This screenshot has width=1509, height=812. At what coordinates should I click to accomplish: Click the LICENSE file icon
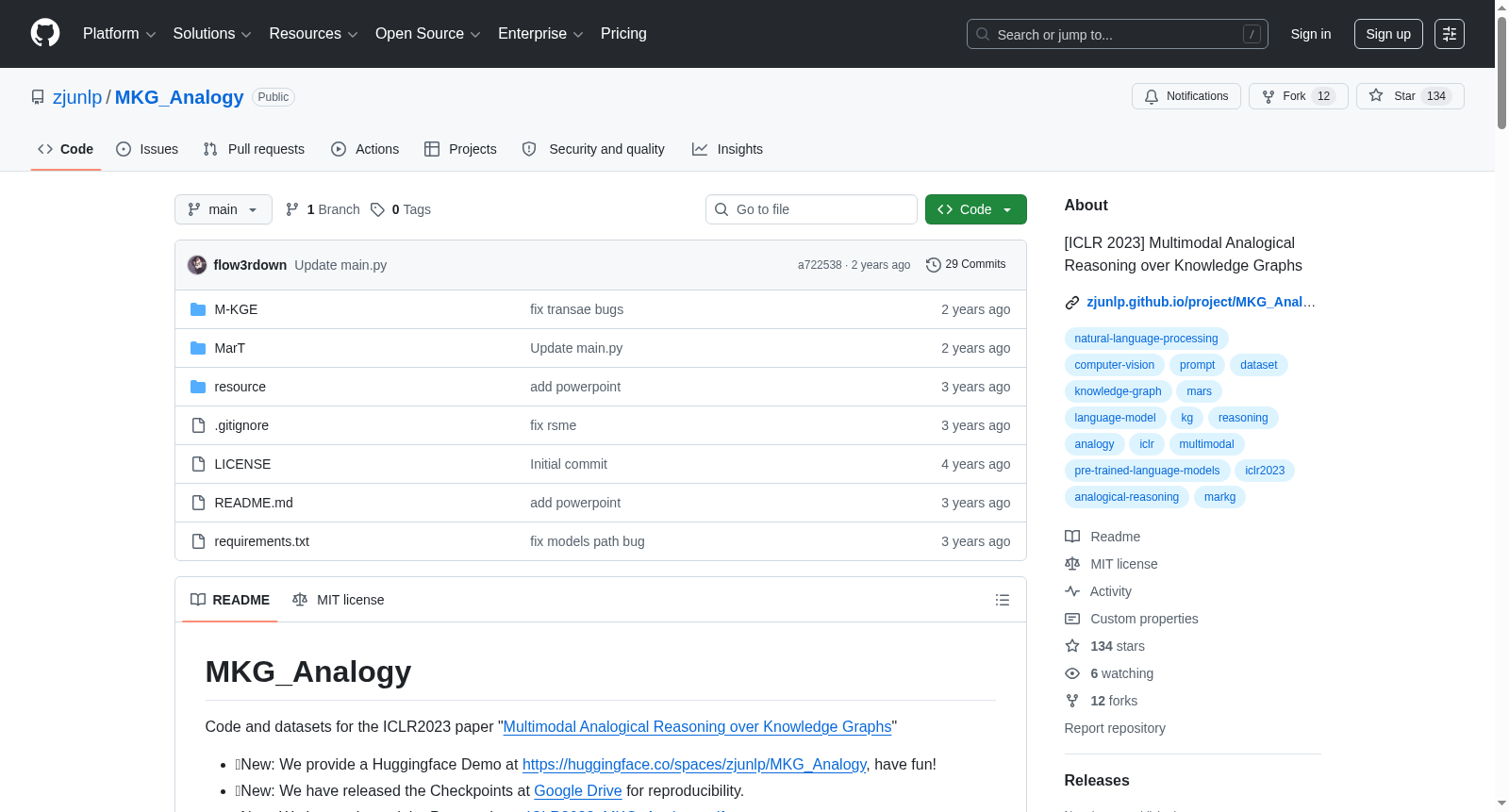pos(198,464)
